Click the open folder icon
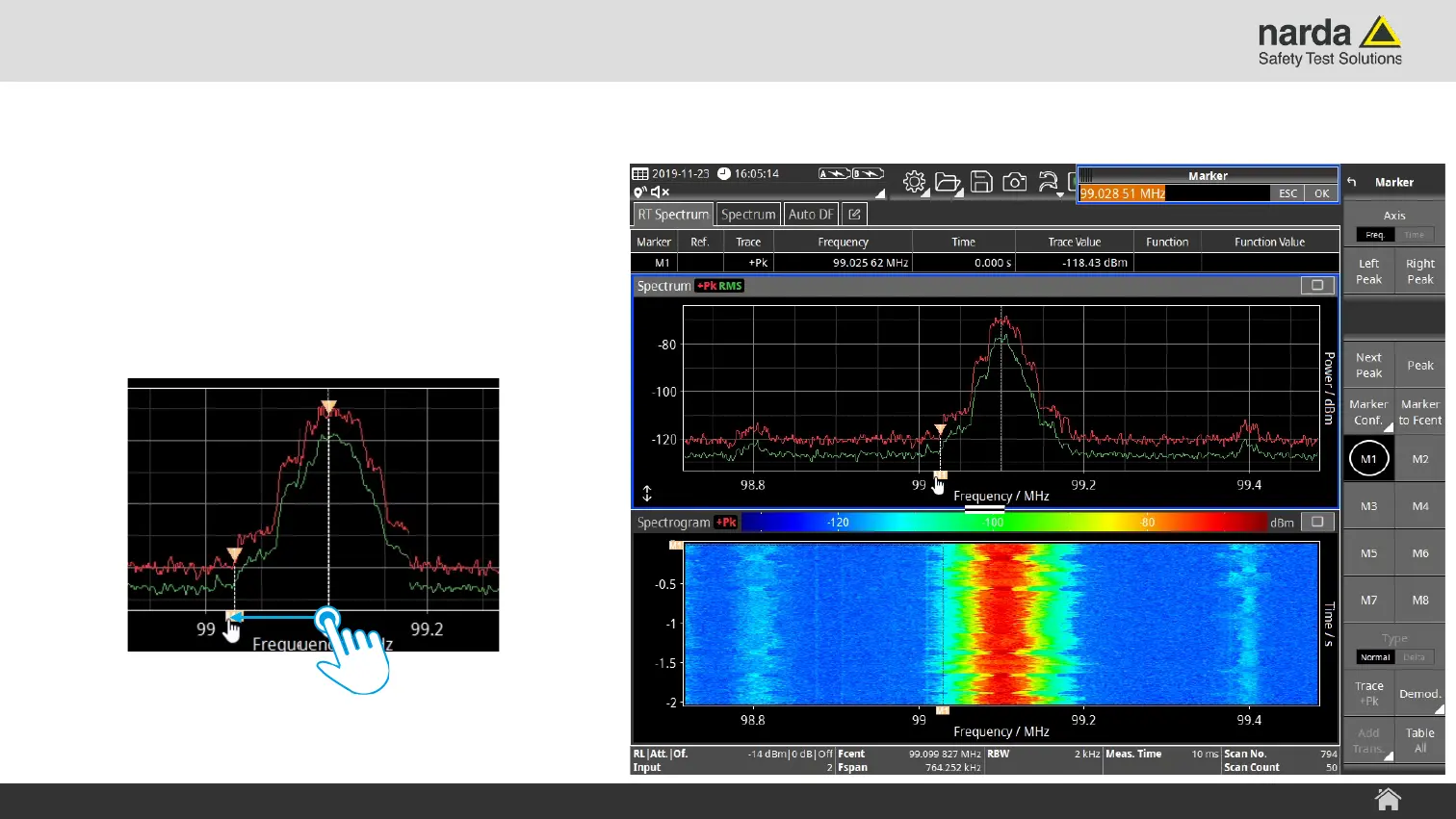 [x=948, y=182]
